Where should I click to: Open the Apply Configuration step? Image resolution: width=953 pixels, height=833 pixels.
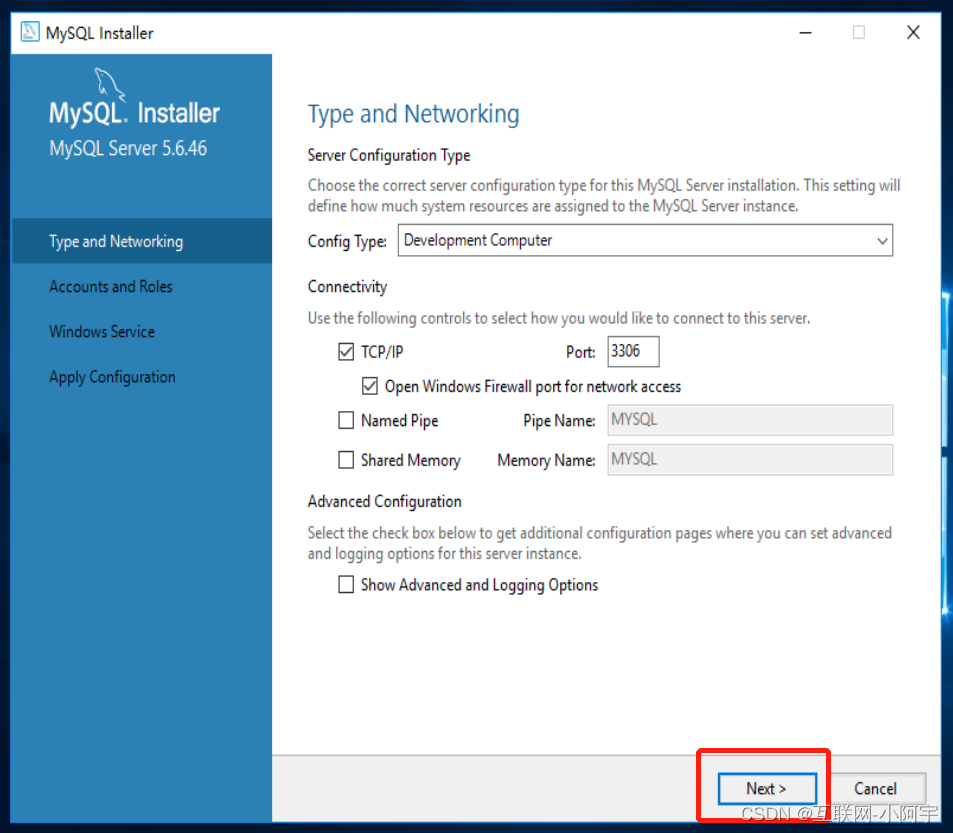[x=111, y=377]
